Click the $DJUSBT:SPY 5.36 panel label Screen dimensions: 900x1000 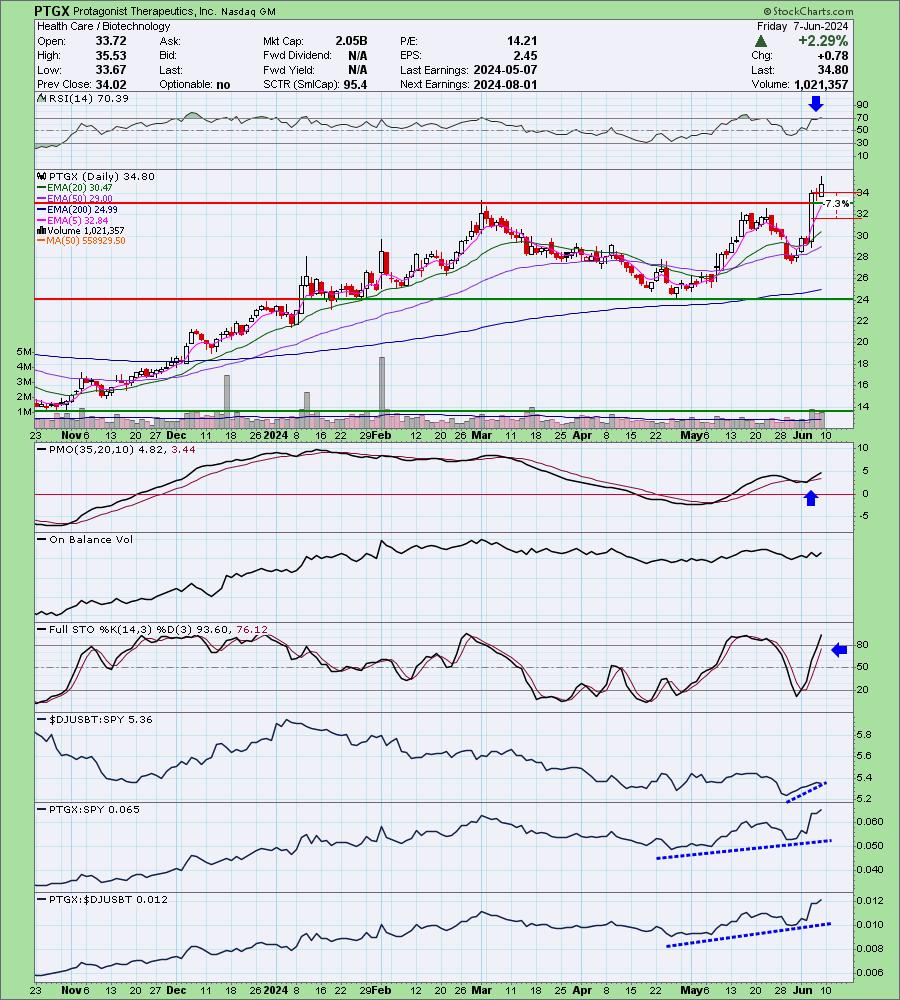tap(101, 719)
